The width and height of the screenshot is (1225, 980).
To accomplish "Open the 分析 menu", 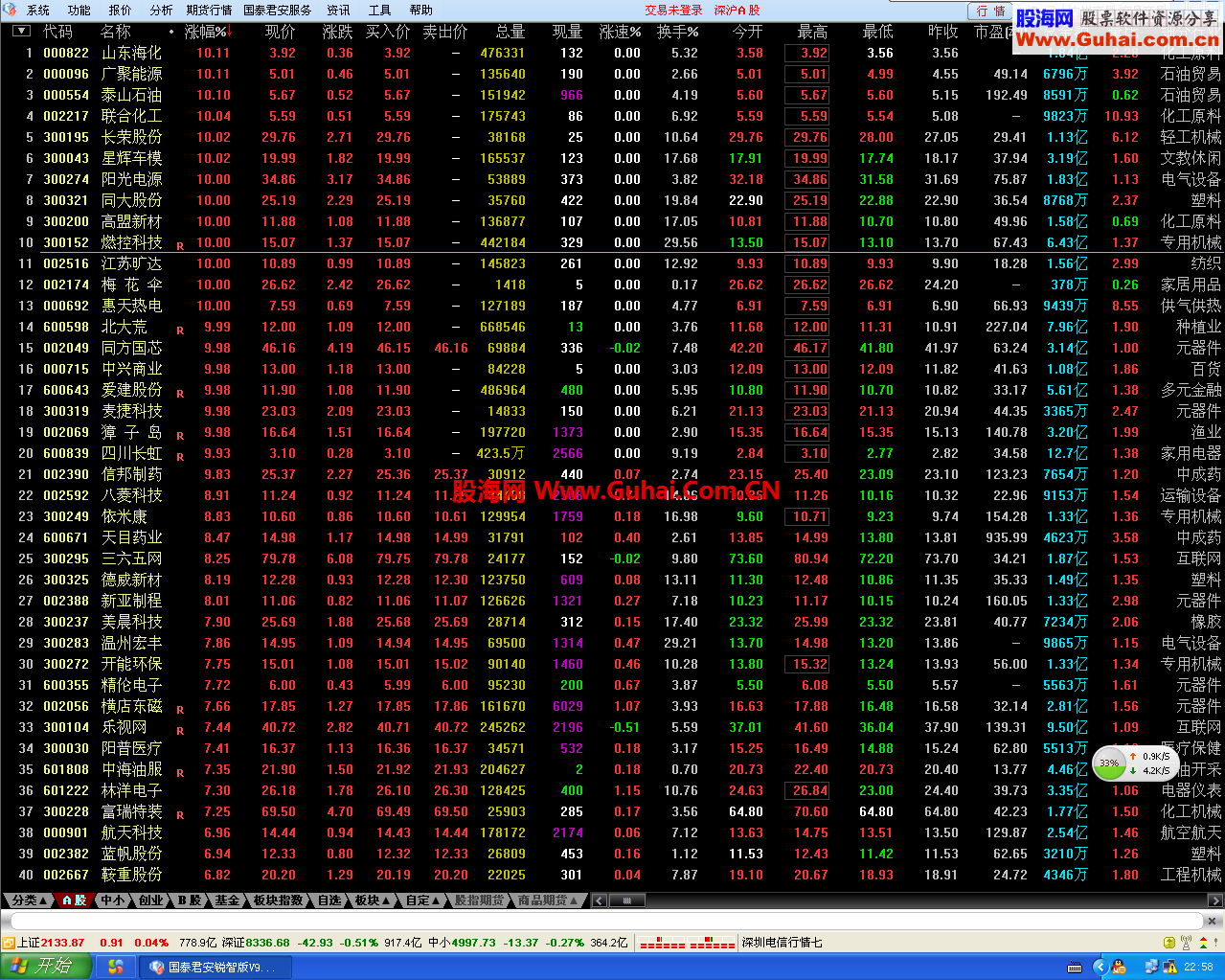I will click(x=161, y=10).
